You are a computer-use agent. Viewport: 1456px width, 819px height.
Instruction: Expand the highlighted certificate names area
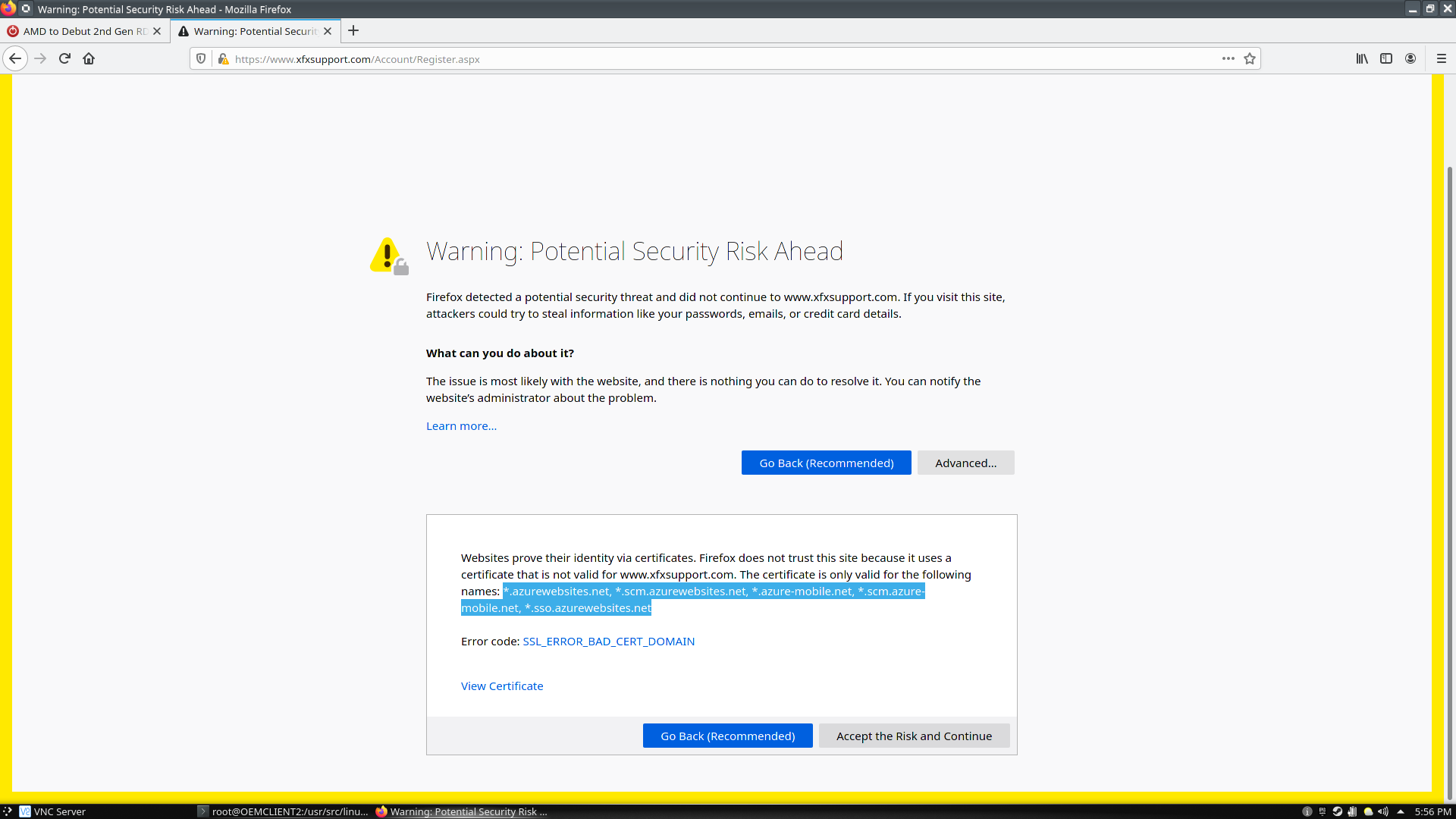[x=693, y=599]
